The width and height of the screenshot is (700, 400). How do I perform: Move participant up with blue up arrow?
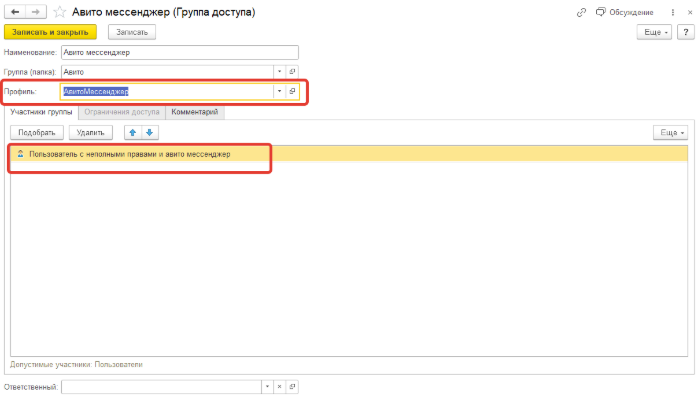tap(132, 132)
